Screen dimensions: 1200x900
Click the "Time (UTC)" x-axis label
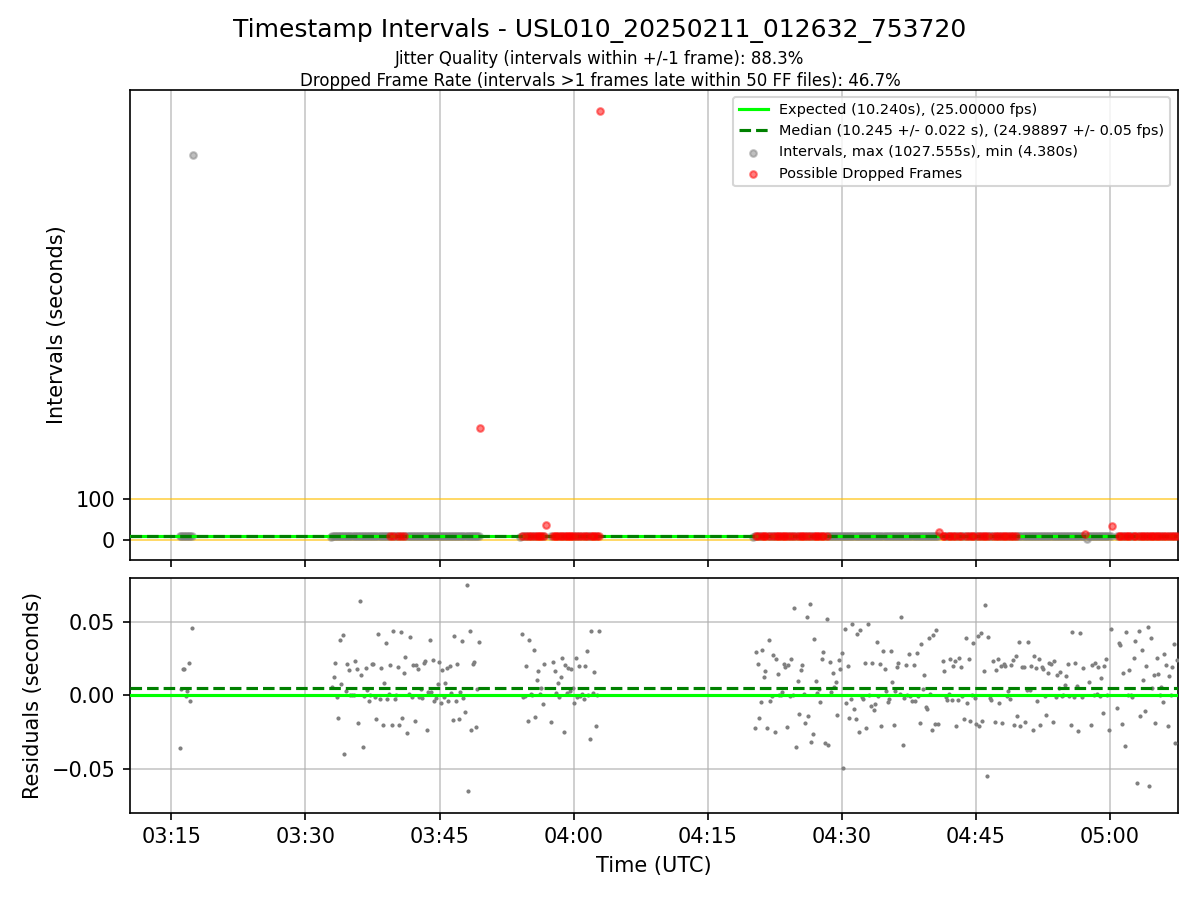click(653, 865)
